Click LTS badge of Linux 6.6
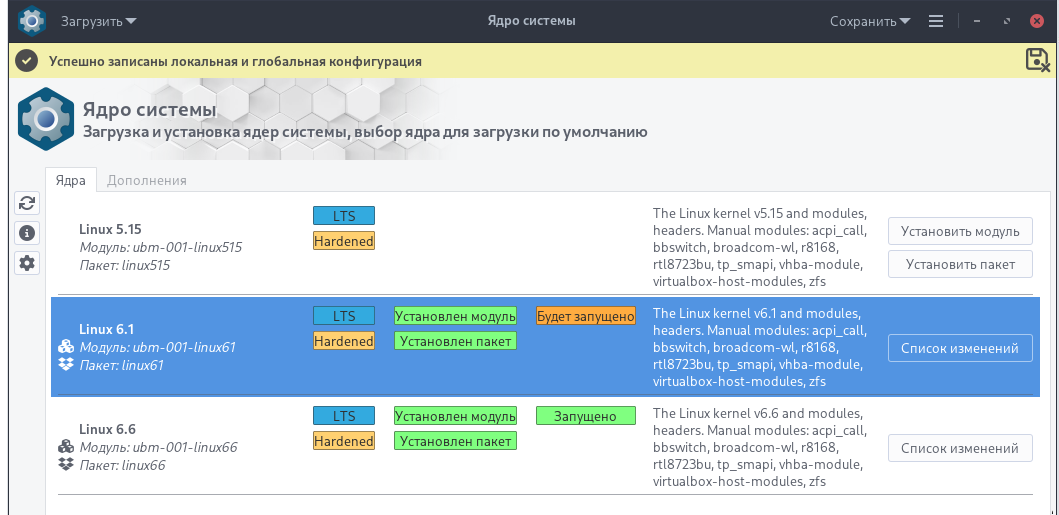Screen dimensions: 1059x515 (344, 416)
